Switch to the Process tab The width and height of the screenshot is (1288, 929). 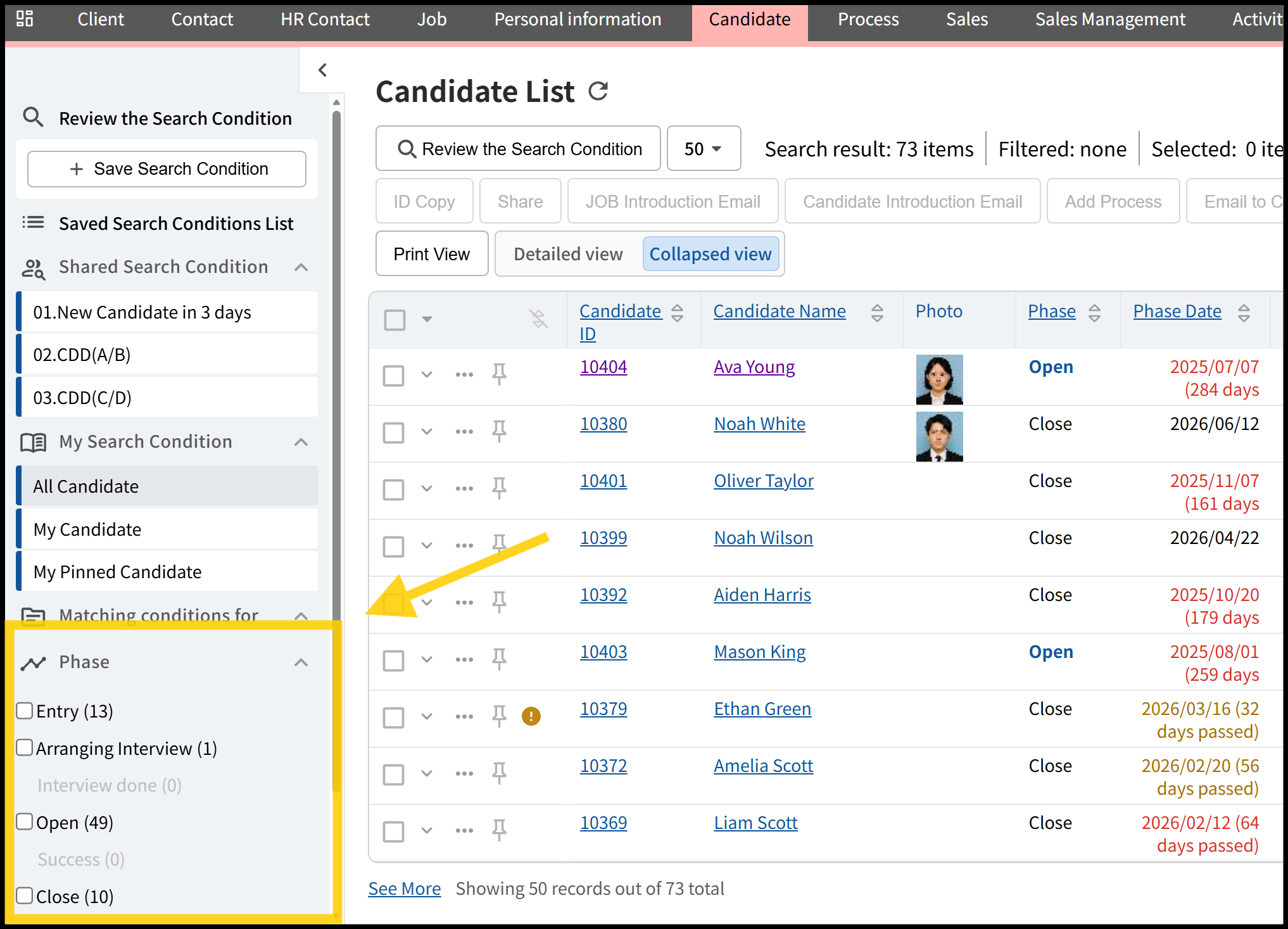(x=868, y=20)
